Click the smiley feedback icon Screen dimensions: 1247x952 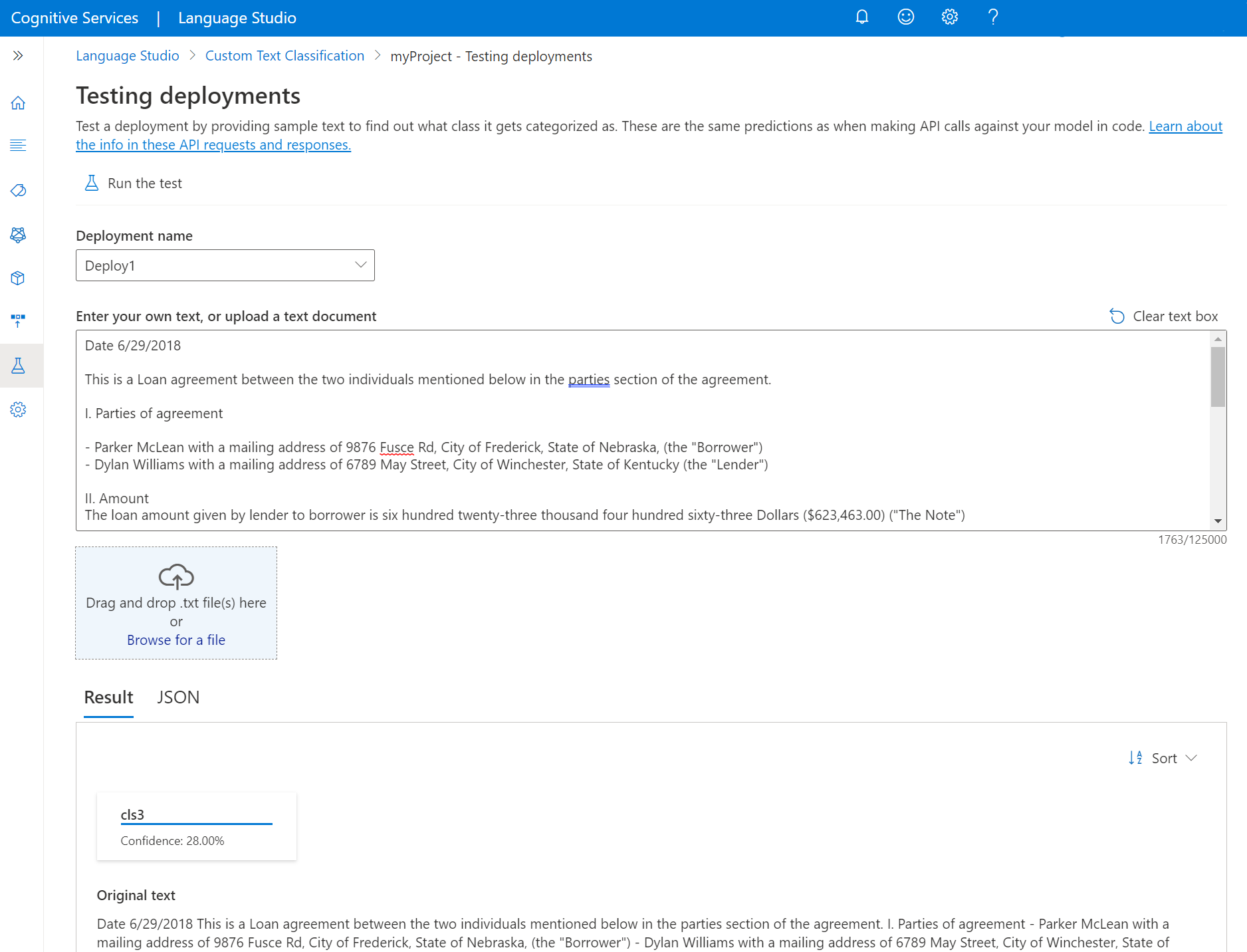[x=906, y=17]
